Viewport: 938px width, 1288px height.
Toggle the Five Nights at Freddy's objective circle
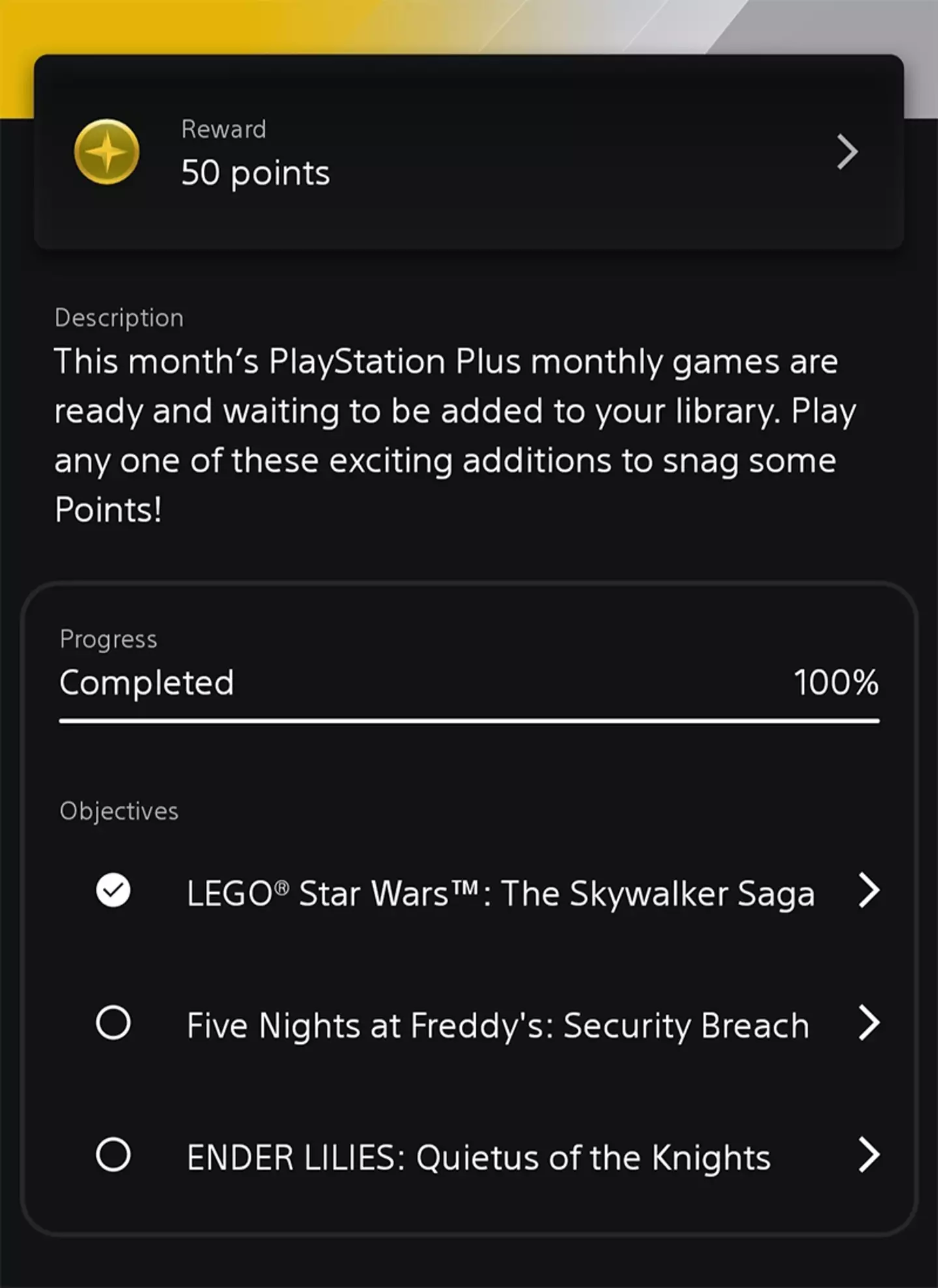click(x=113, y=1023)
